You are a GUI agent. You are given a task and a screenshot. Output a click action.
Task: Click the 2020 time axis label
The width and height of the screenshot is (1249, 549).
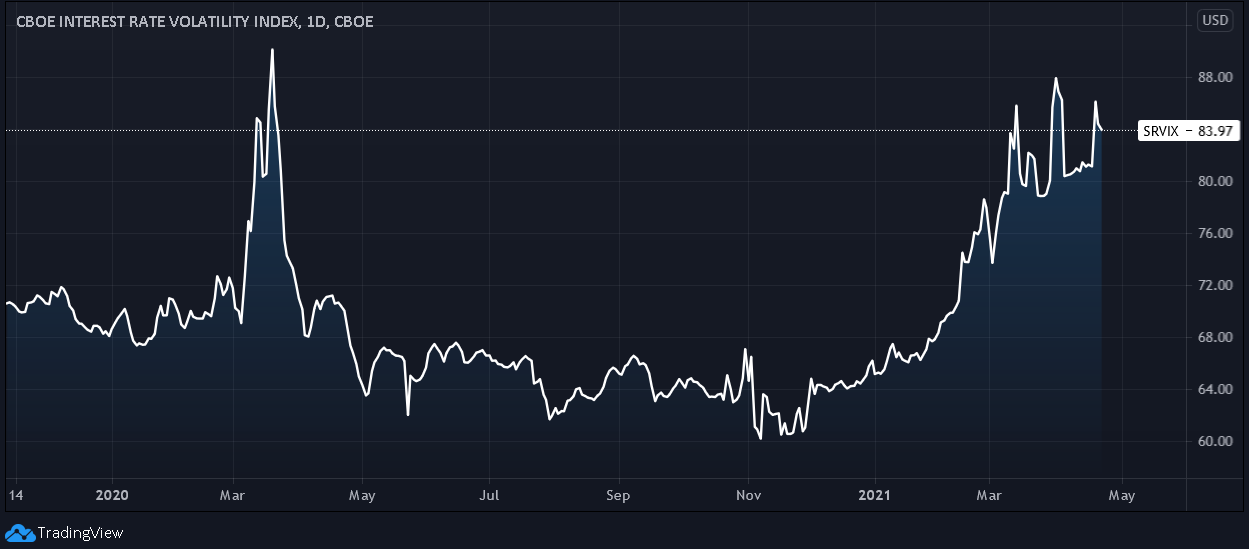[112, 494]
